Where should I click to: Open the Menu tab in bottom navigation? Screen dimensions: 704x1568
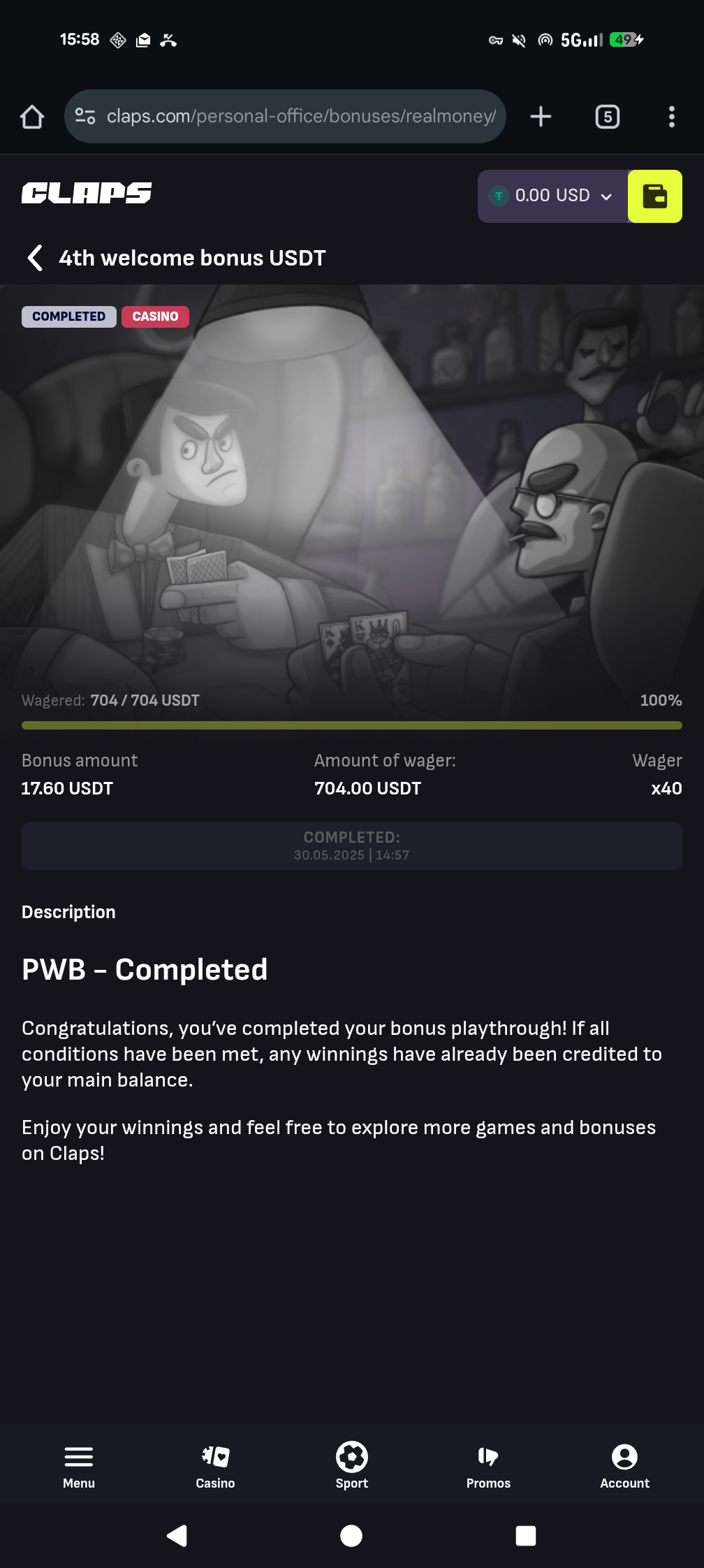(79, 1465)
